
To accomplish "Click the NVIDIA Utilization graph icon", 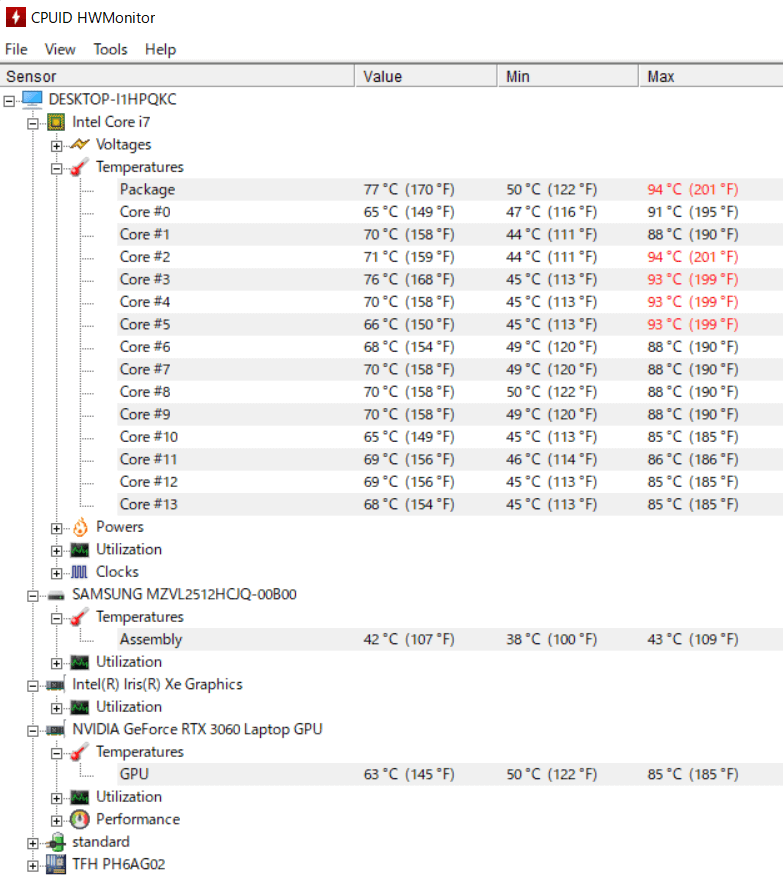I will click(x=80, y=798).
